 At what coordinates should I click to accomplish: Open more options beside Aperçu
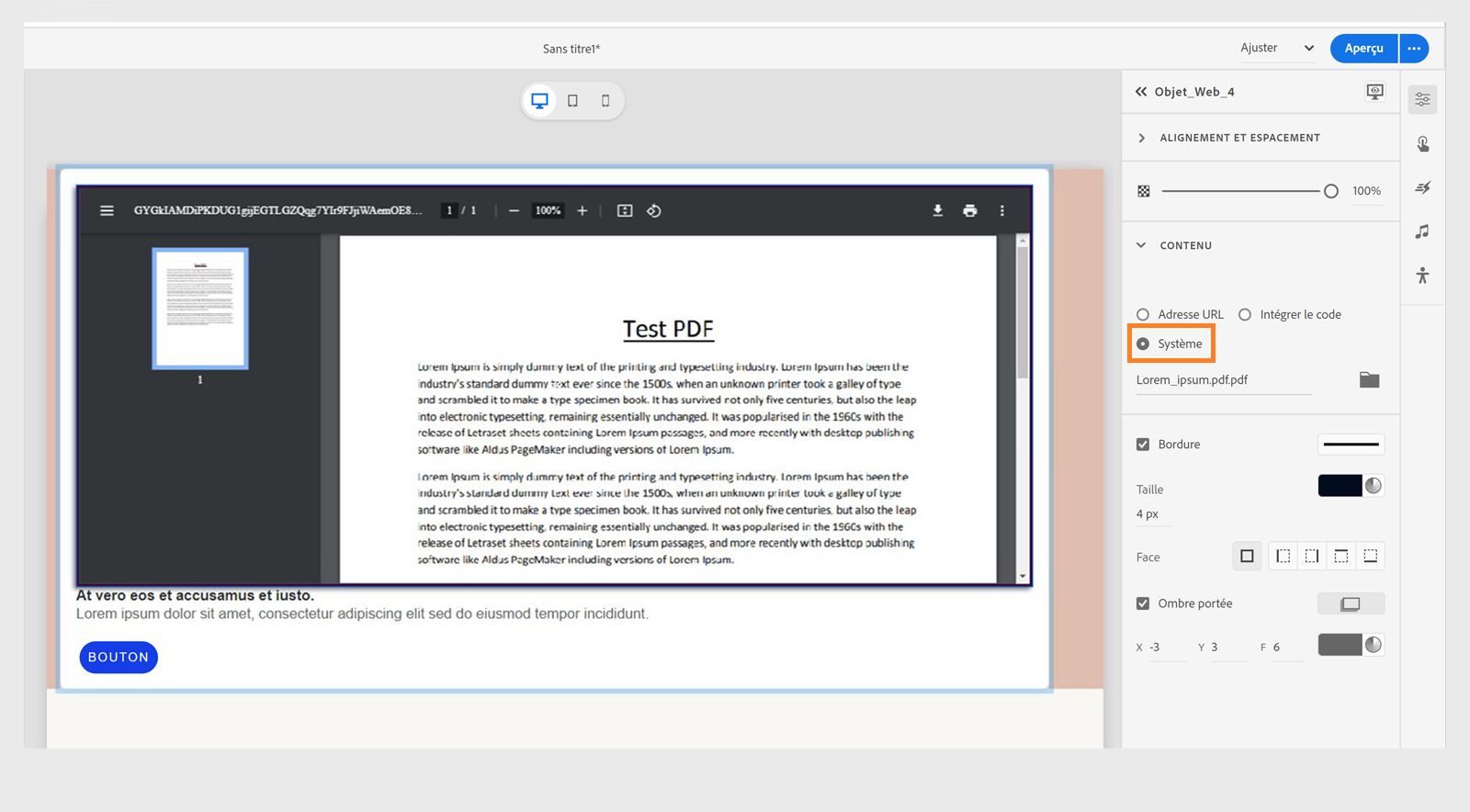click(x=1414, y=48)
